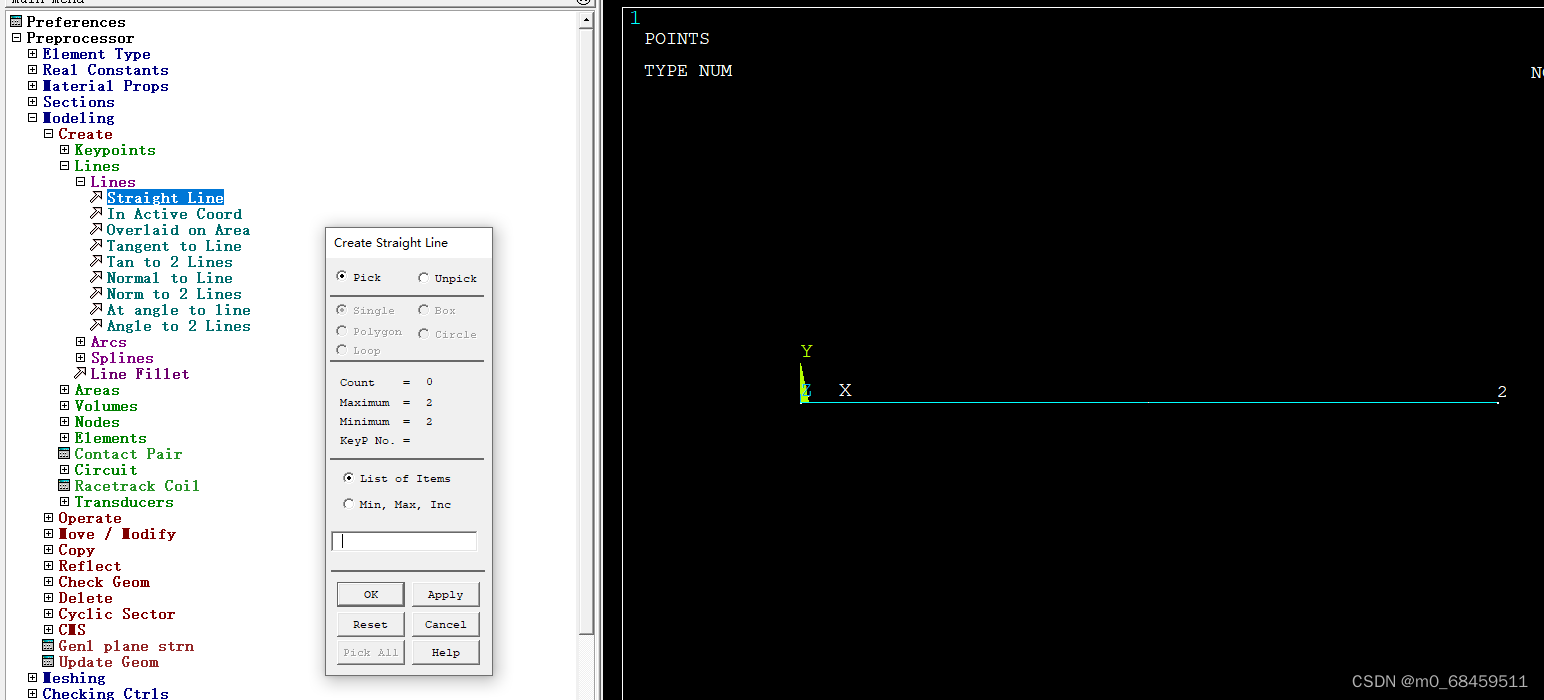Click the keypoint list input field

(404, 541)
